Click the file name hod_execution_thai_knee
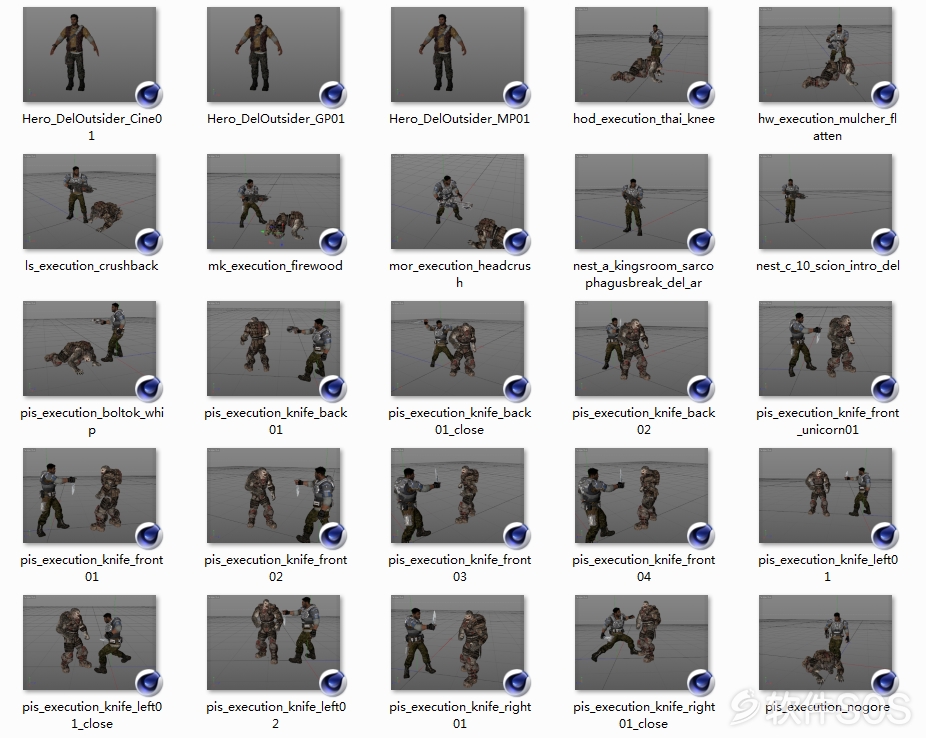 coord(644,119)
